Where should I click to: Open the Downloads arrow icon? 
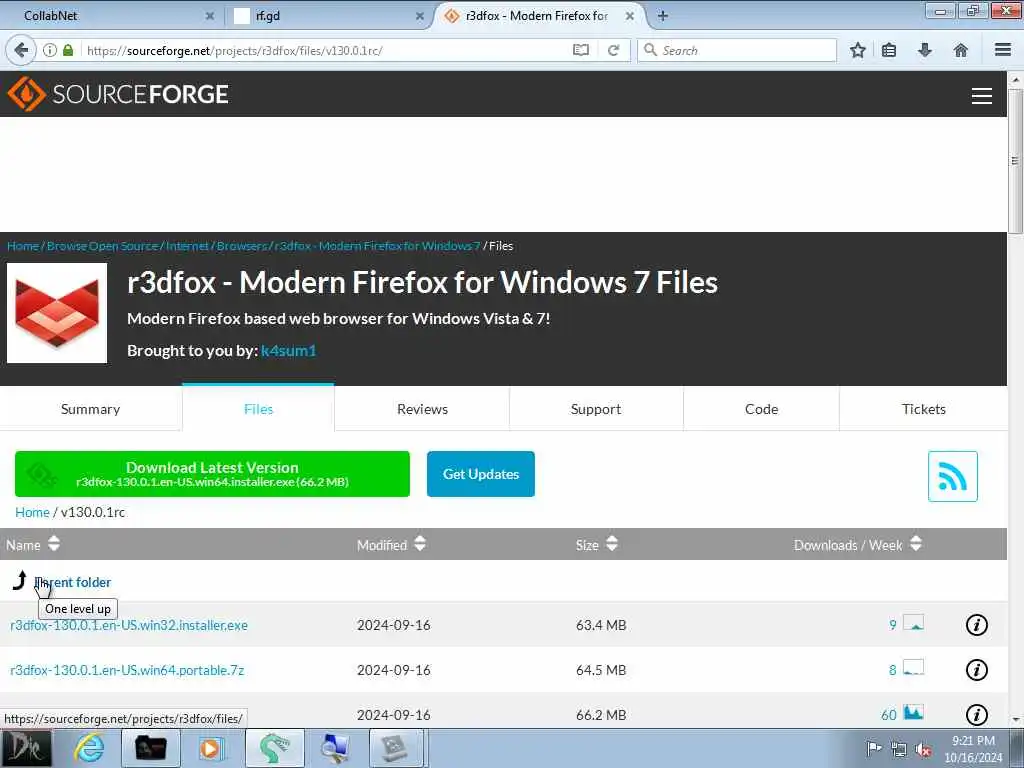(925, 50)
